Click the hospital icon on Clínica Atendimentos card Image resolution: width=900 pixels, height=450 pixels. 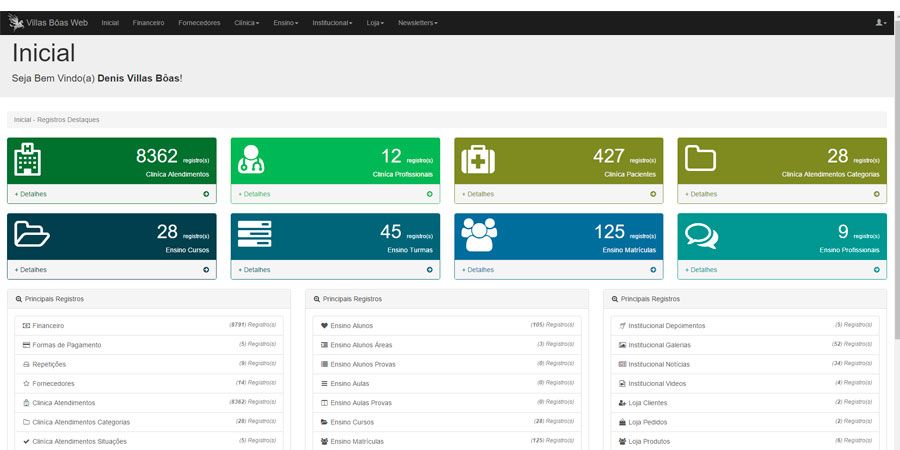tap(28, 159)
